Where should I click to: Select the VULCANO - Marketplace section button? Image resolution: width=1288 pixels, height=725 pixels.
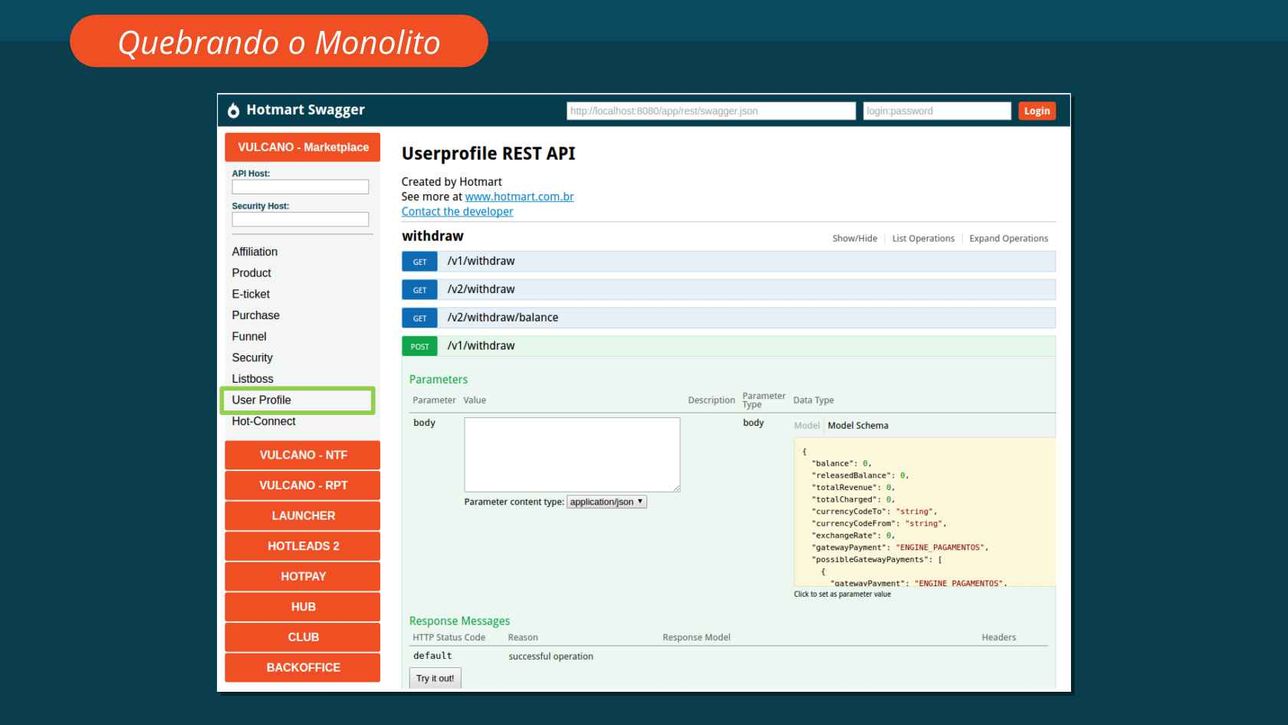(303, 147)
